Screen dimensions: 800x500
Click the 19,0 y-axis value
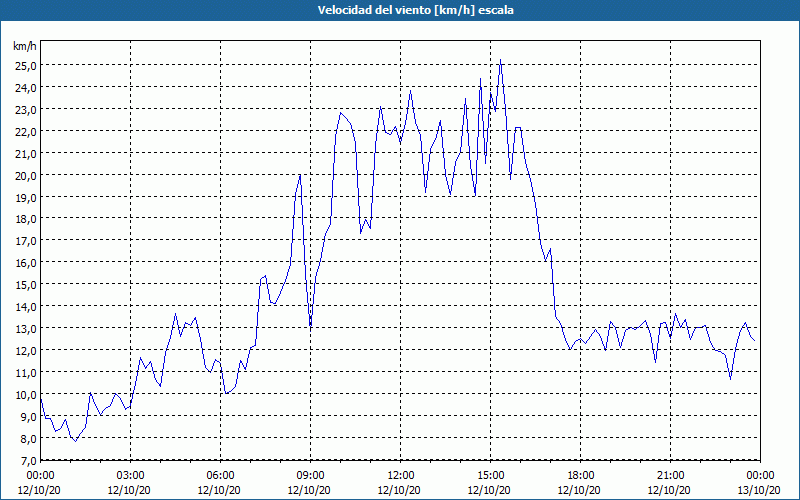coord(26,197)
